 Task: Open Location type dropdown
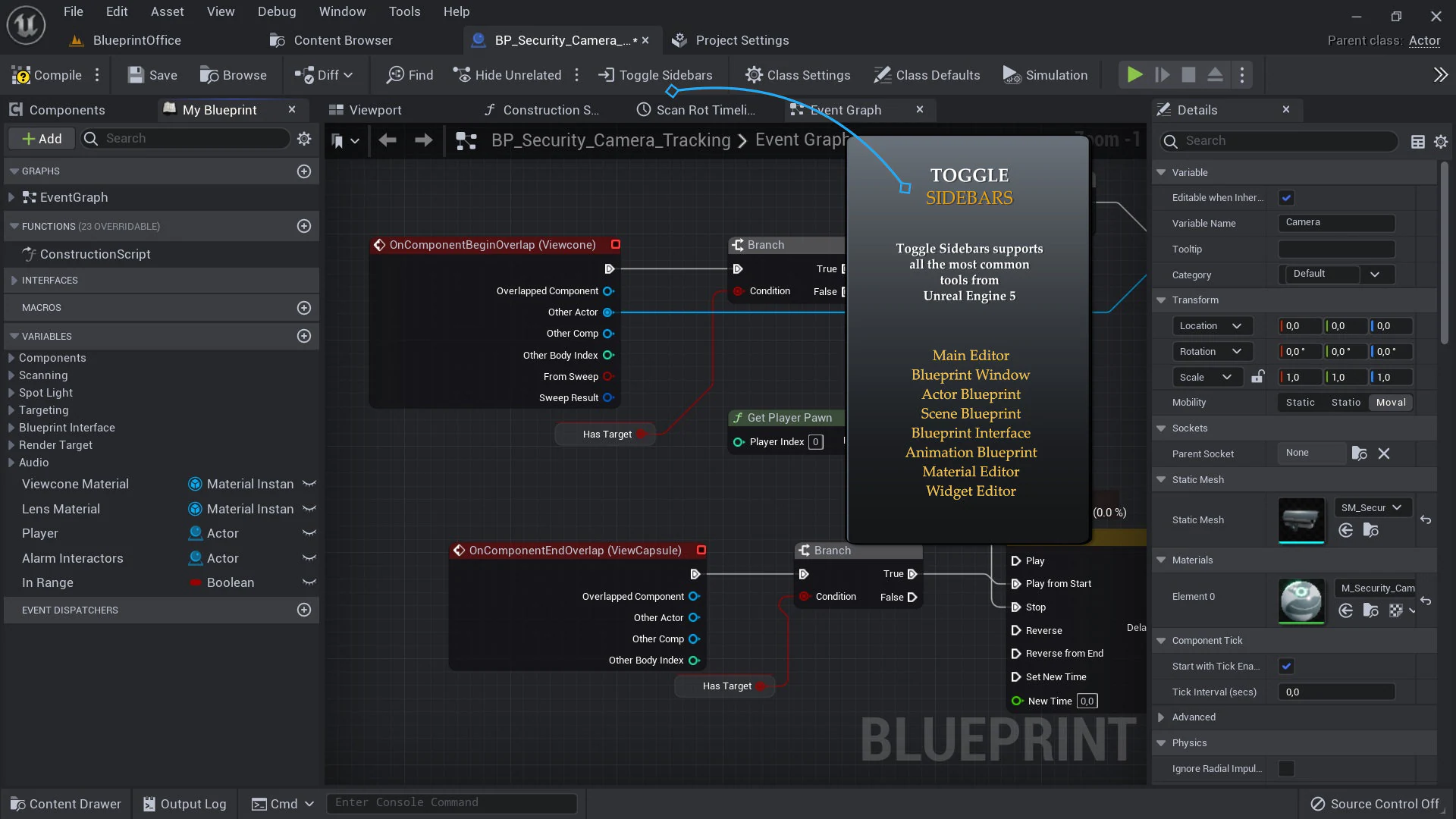pyautogui.click(x=1212, y=326)
